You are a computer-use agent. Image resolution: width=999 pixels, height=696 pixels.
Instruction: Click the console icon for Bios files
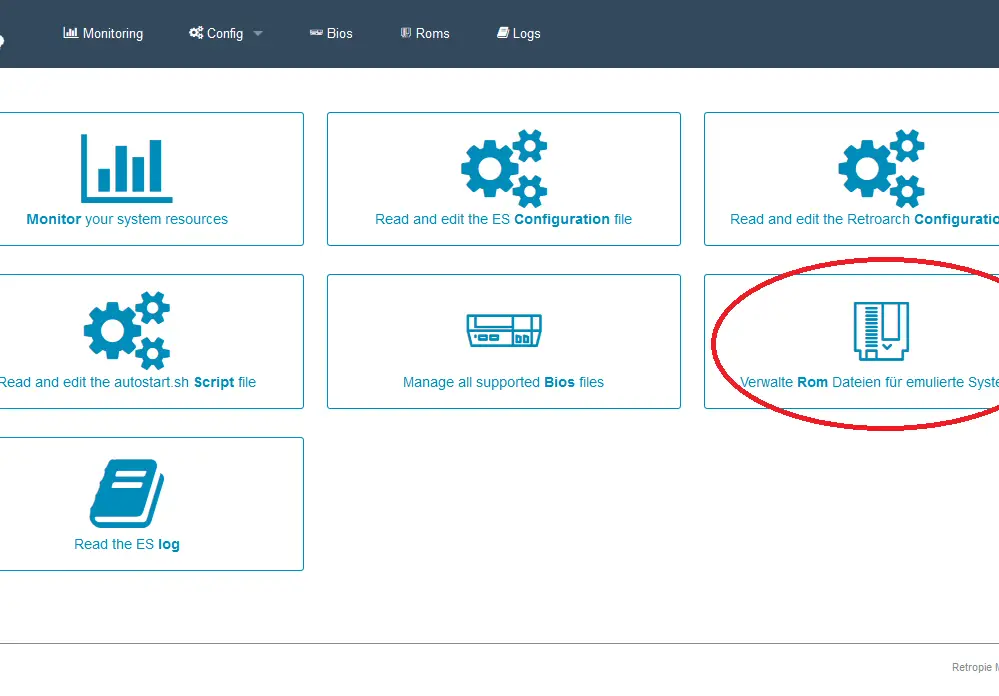tap(504, 330)
